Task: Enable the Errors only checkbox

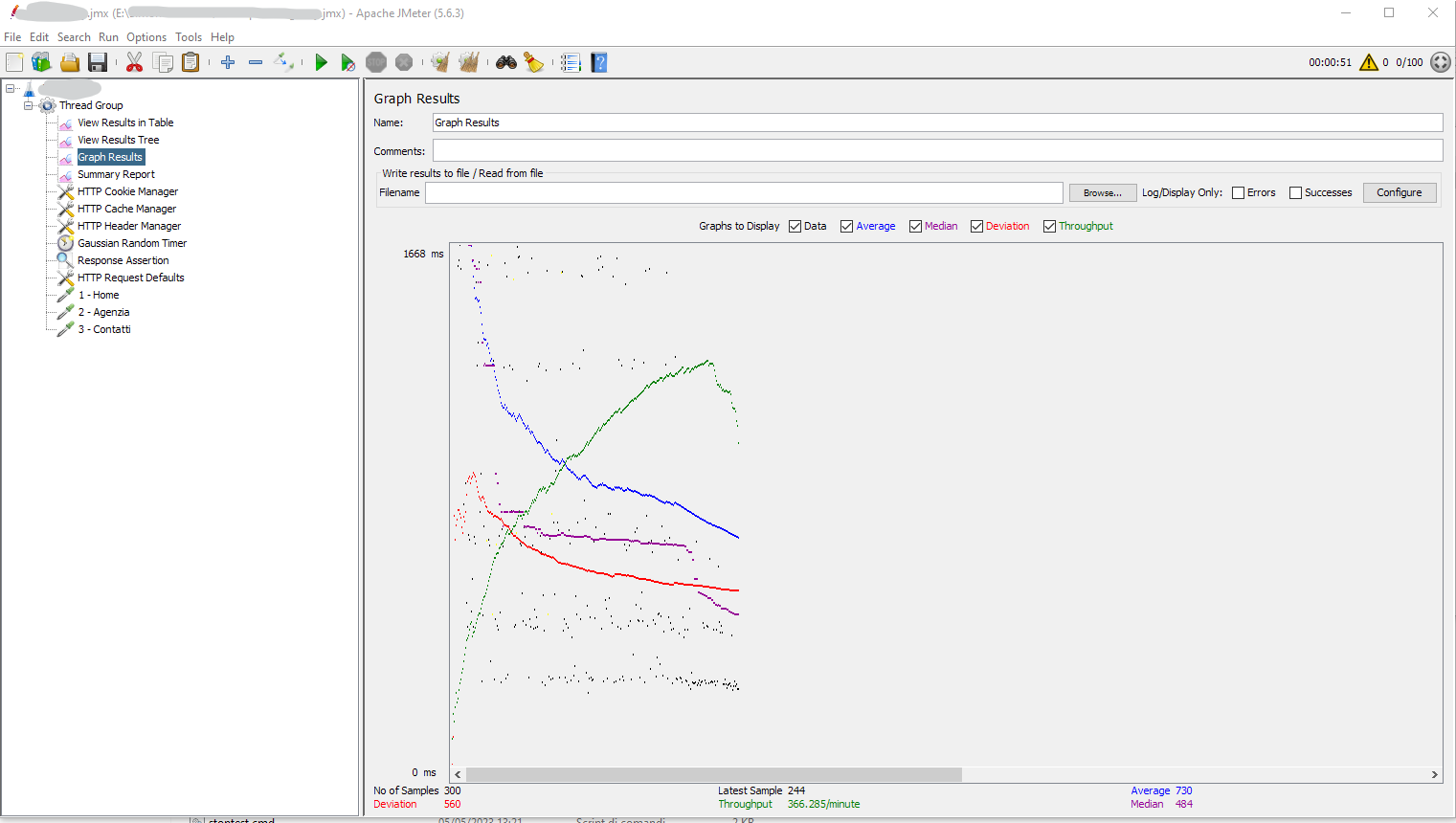Action: (x=1238, y=192)
